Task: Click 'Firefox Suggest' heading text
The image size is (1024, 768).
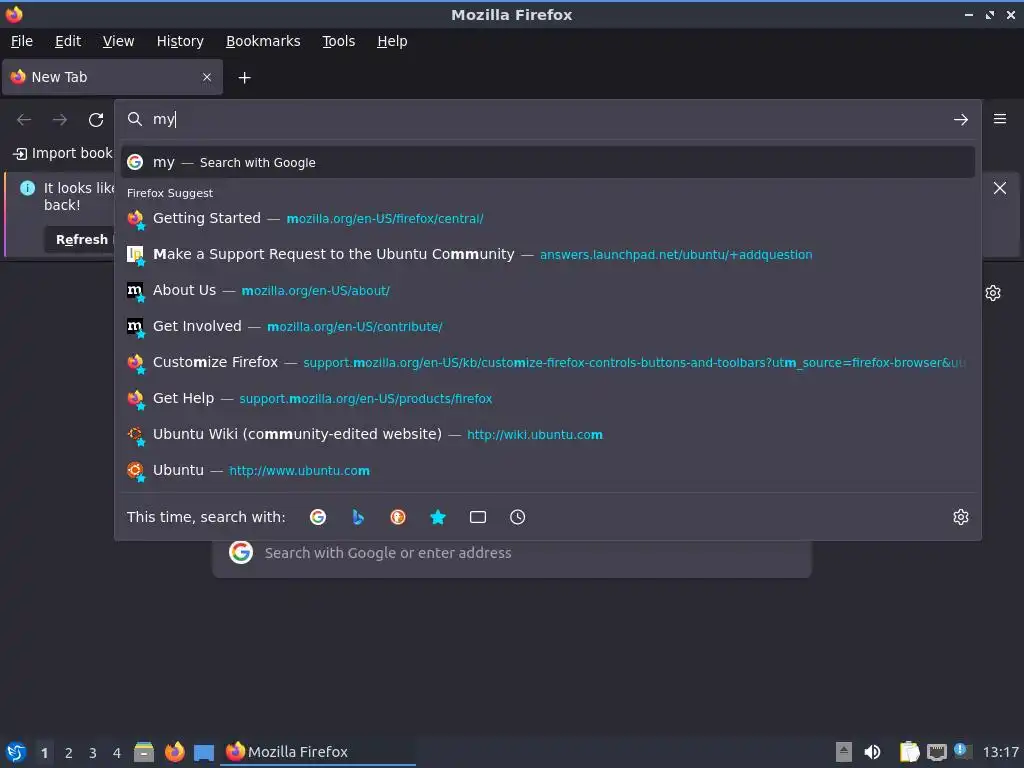Action: tap(170, 193)
